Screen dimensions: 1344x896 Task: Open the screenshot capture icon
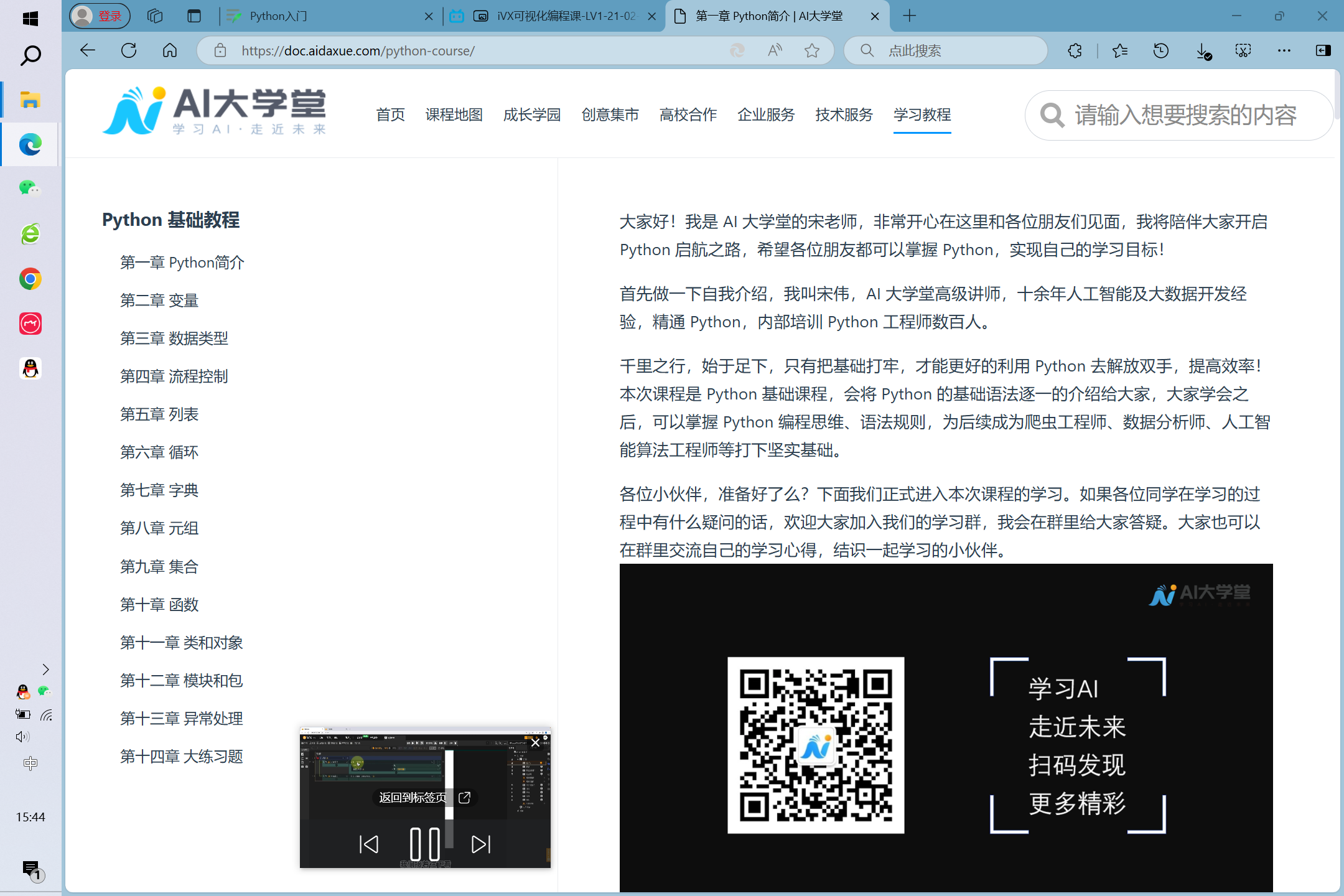coord(1243,51)
